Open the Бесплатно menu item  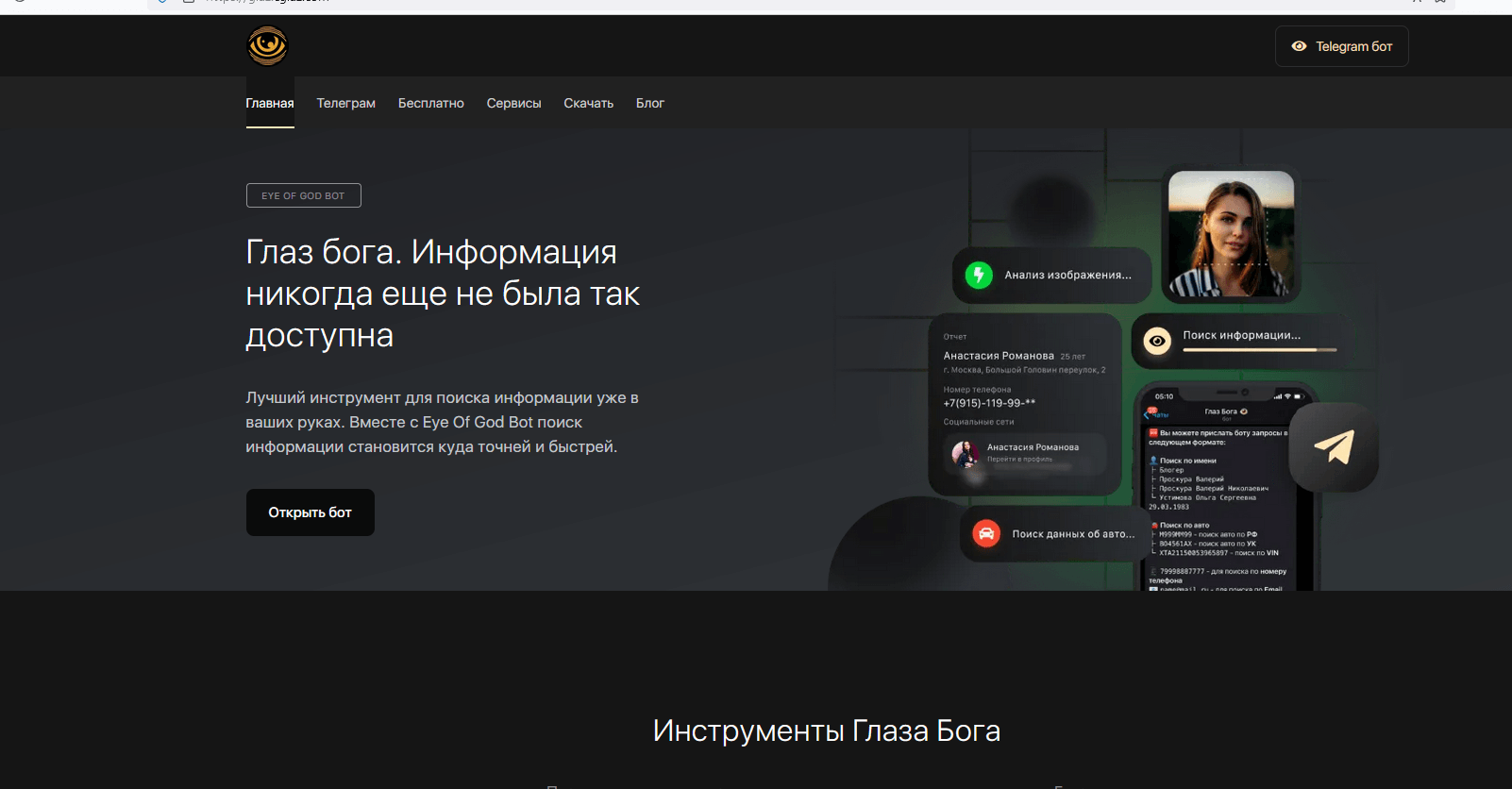430,103
